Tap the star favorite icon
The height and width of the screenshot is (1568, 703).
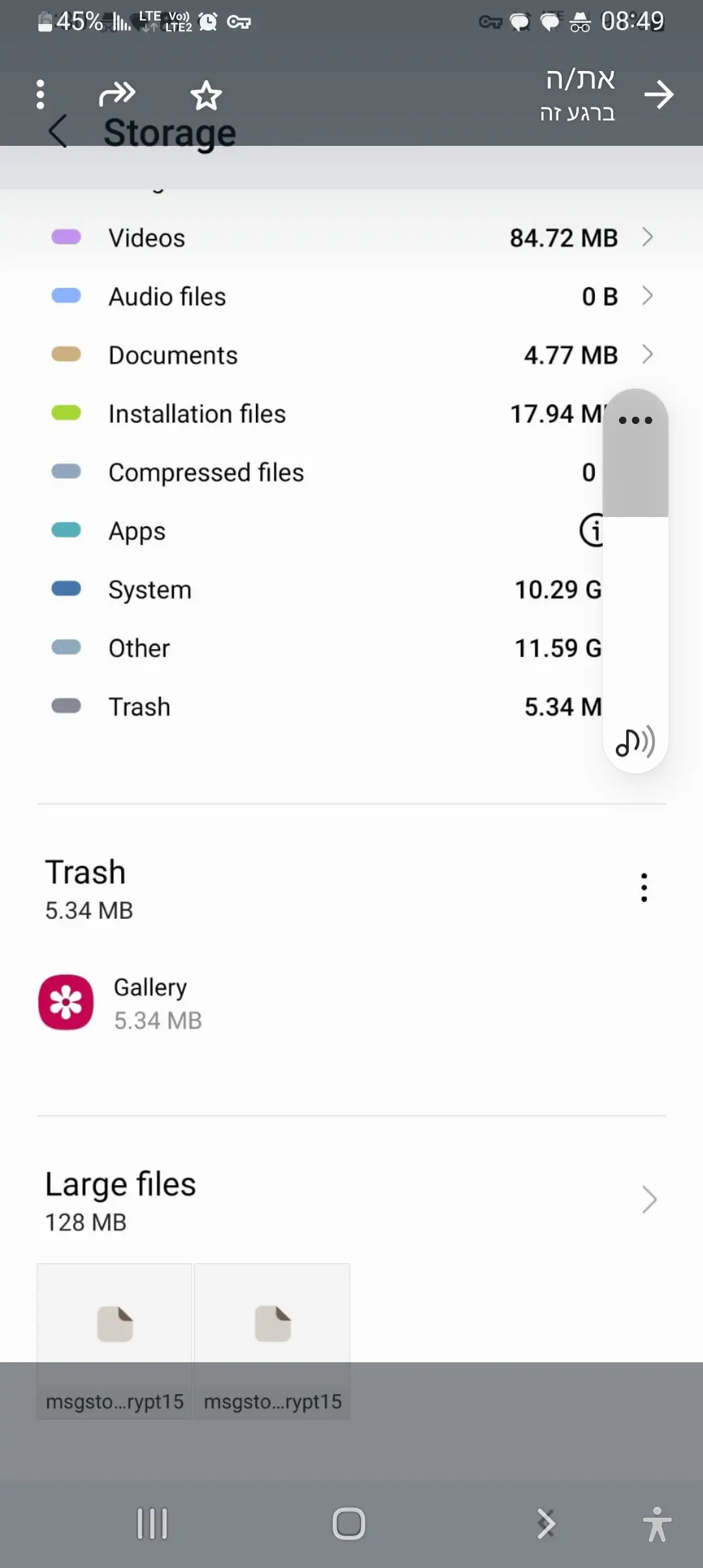point(206,96)
